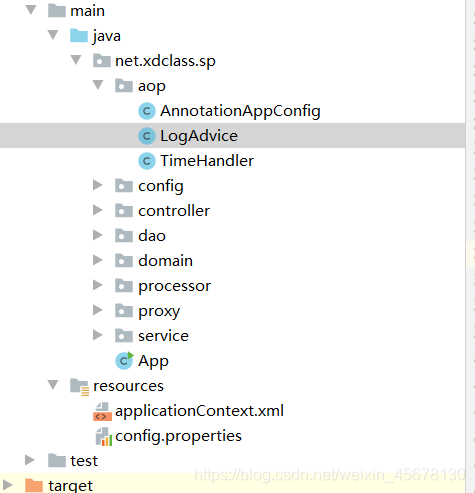Click the processor package icon
Viewport: 475px width, 493px height.
(124, 286)
